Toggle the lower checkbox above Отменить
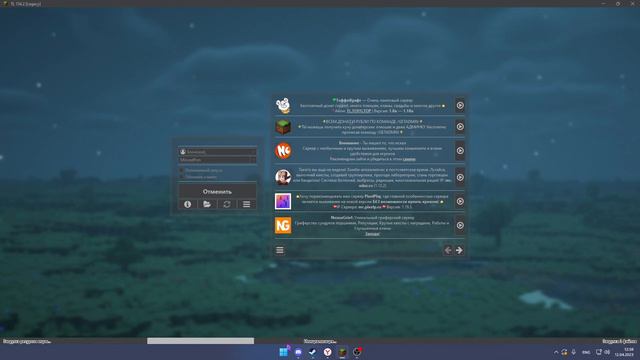This screenshot has width=640, height=360. click(182, 177)
